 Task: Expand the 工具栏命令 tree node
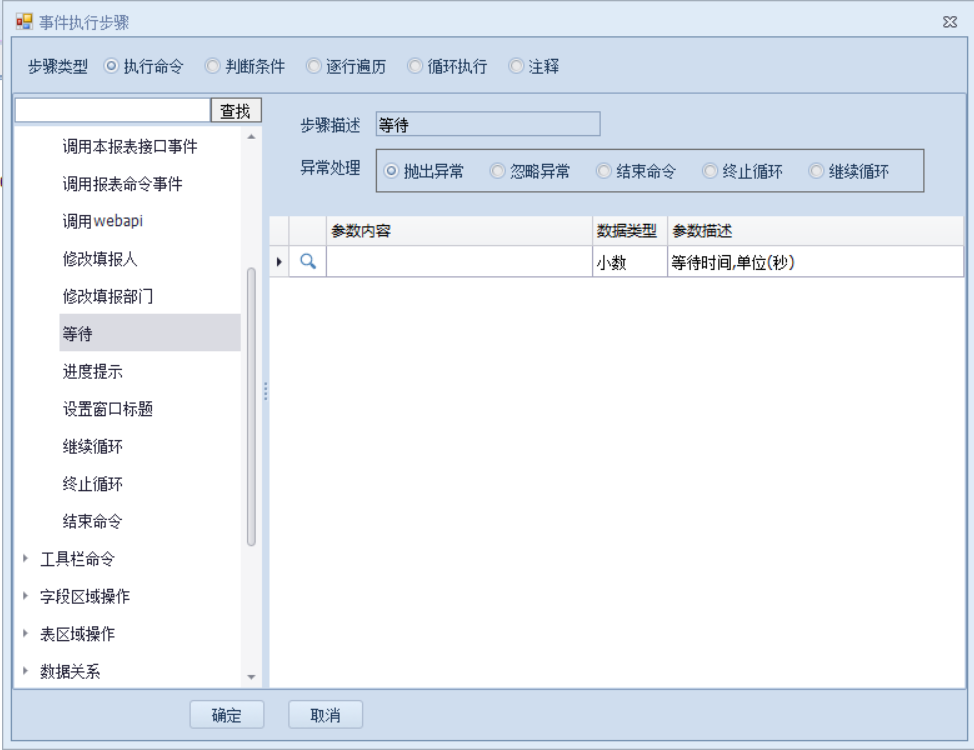pyautogui.click(x=26, y=559)
